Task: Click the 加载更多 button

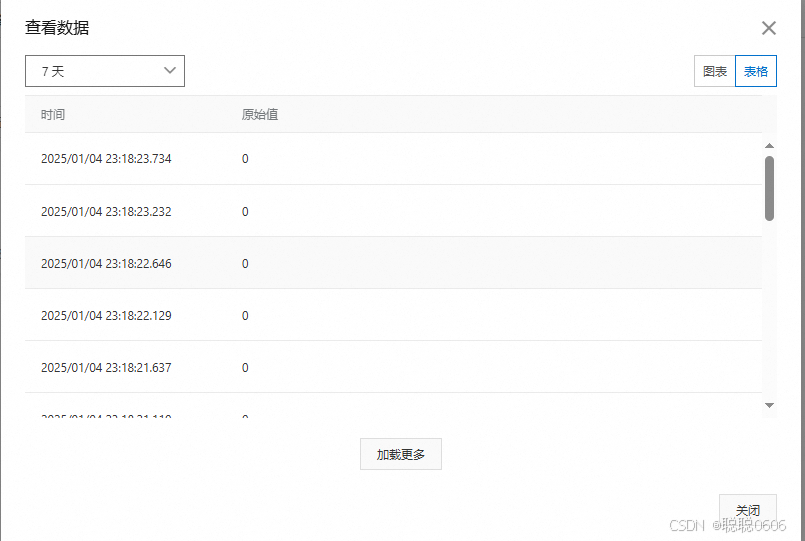Action: point(401,454)
